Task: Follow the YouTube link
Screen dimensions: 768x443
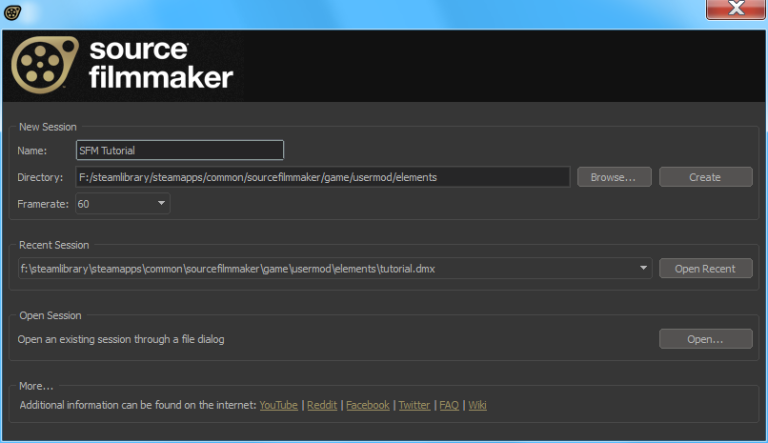Action: (278, 405)
